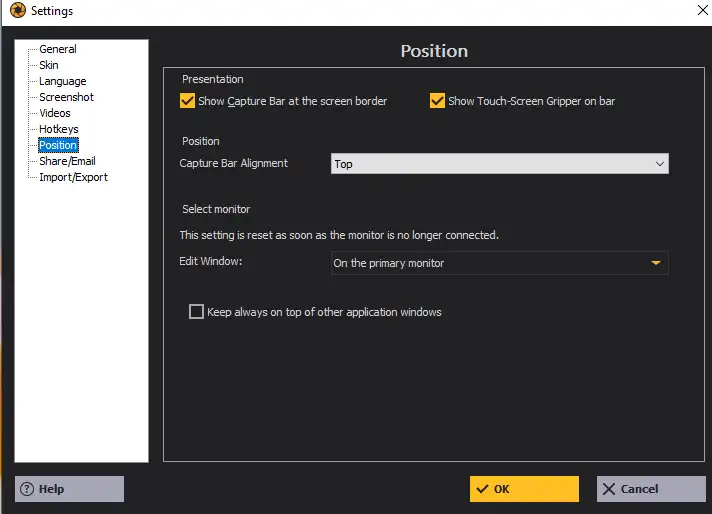Click the Cancel button
The image size is (712, 514).
click(x=651, y=489)
